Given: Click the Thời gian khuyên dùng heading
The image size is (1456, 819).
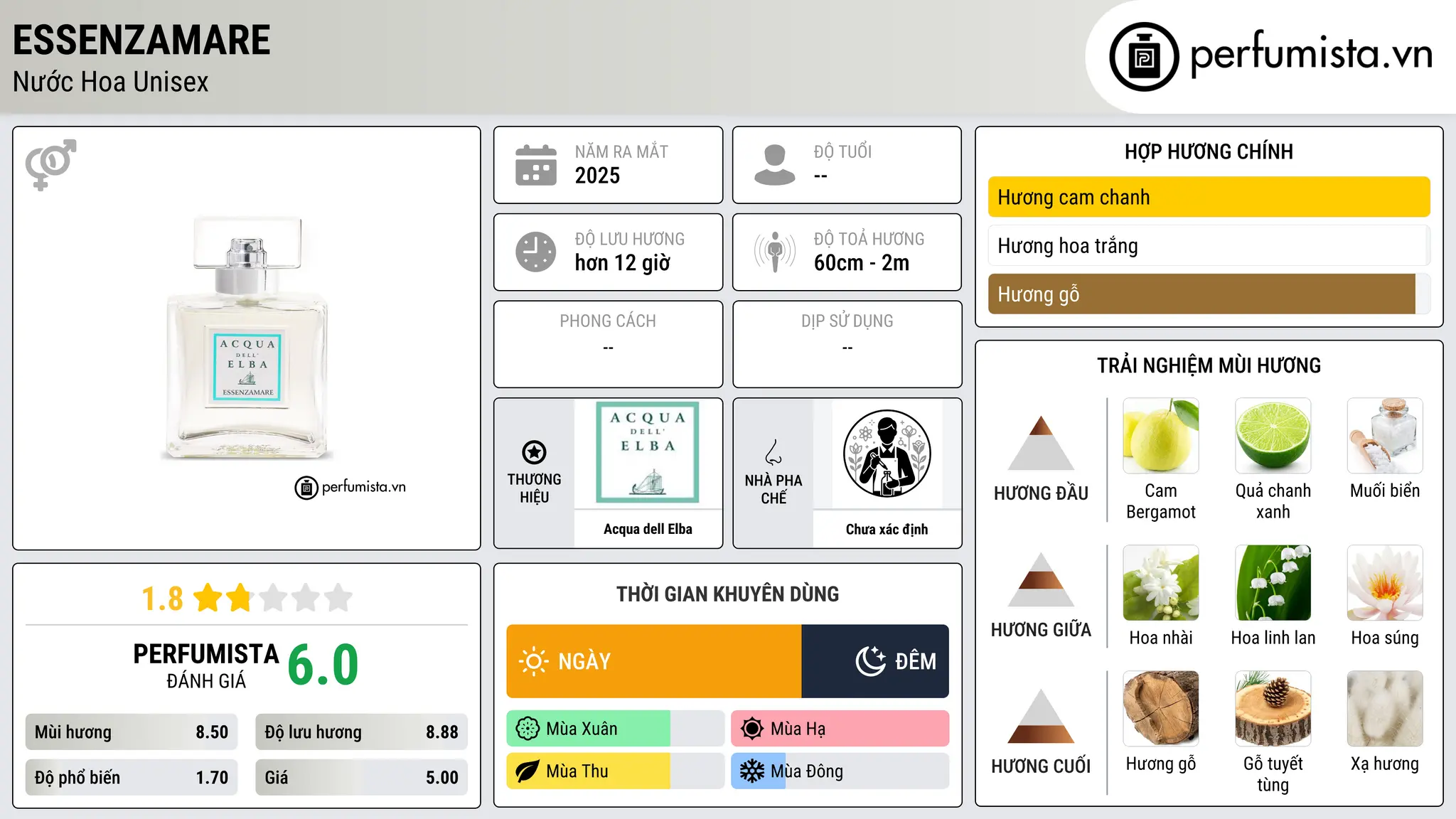Looking at the screenshot, I should (727, 594).
